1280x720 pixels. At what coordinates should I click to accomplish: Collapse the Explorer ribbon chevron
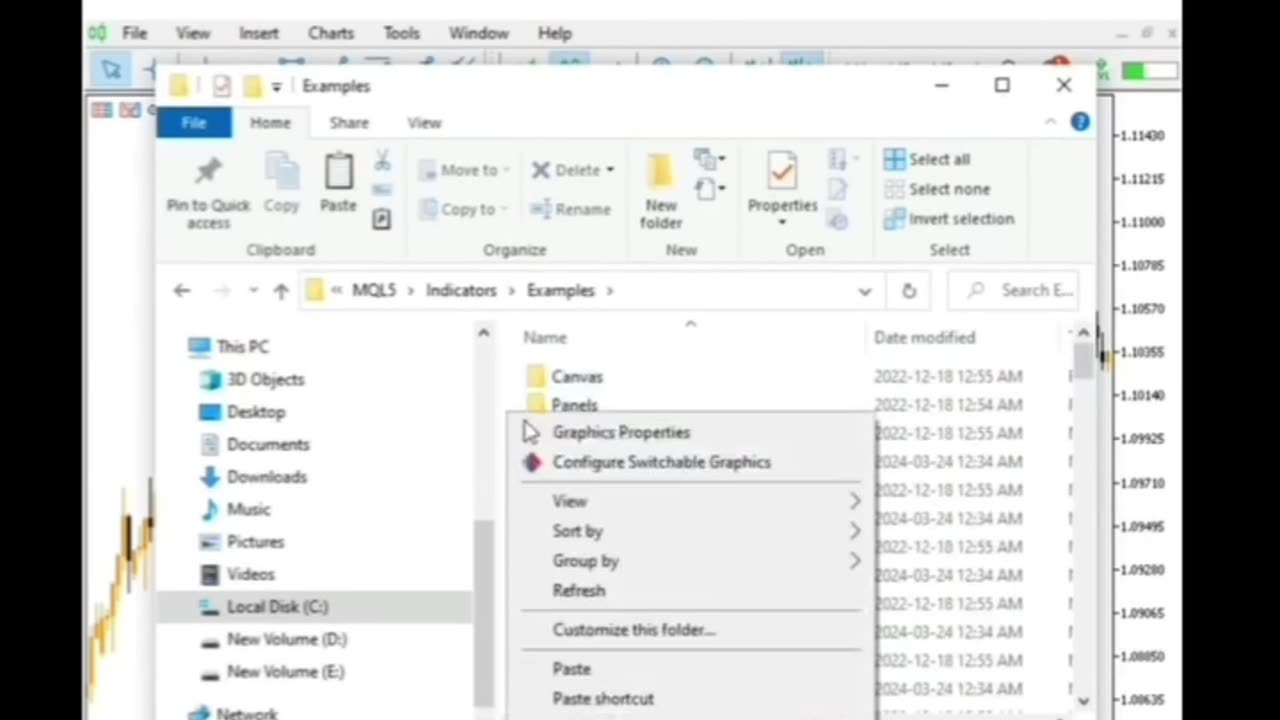(1050, 122)
